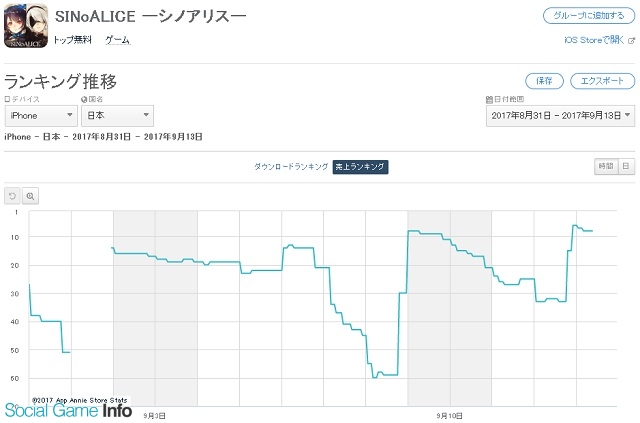Screen dimensions: 640x423
Task: Toggle chart granularity to 日
Action: (626, 166)
